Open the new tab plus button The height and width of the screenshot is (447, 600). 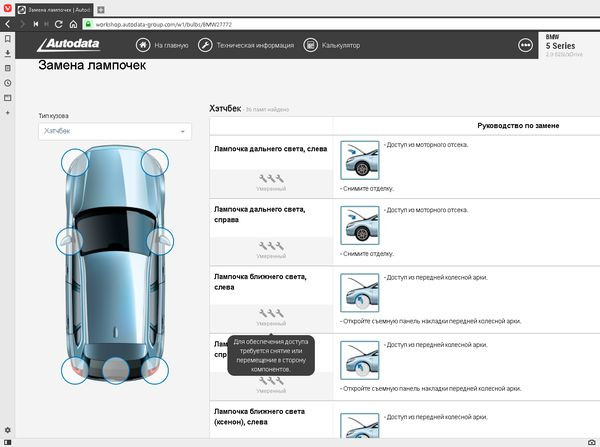pos(100,9)
